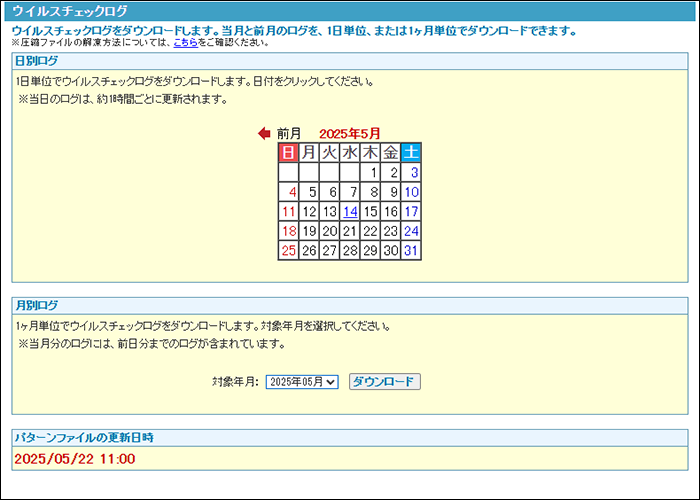Download the log for May 14

(350, 212)
